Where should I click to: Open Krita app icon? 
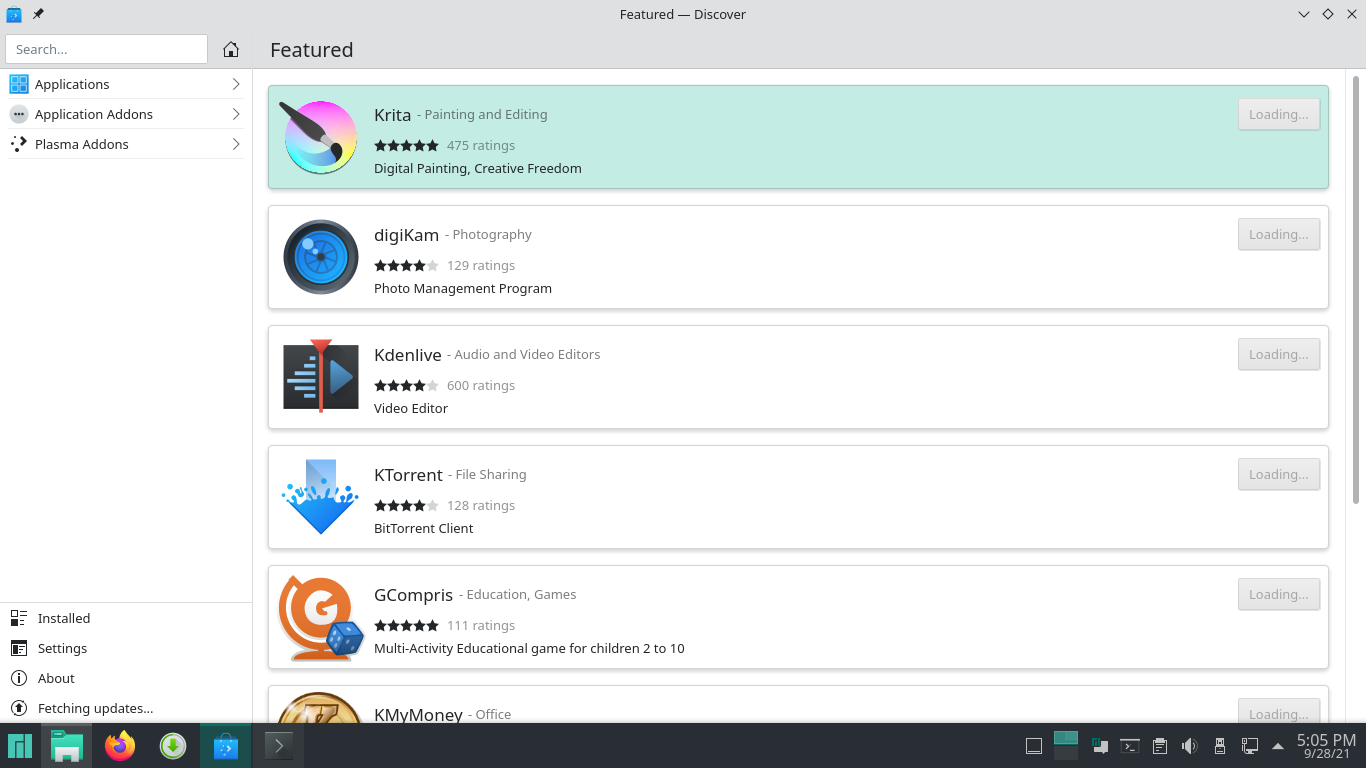click(320, 137)
